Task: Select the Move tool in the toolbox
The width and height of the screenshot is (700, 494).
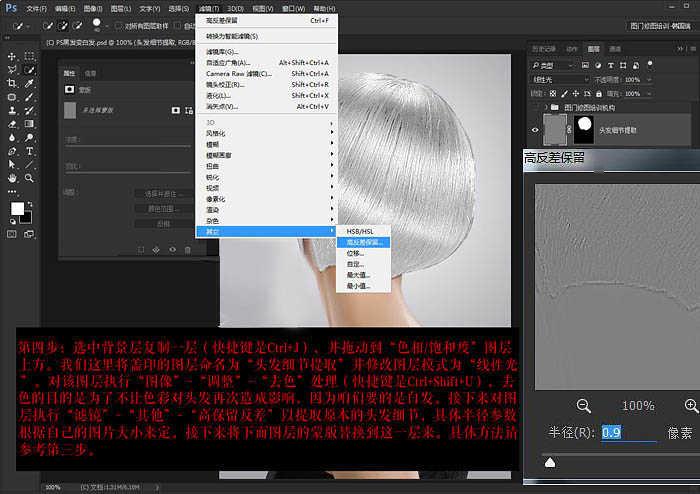Action: pyautogui.click(x=12, y=57)
